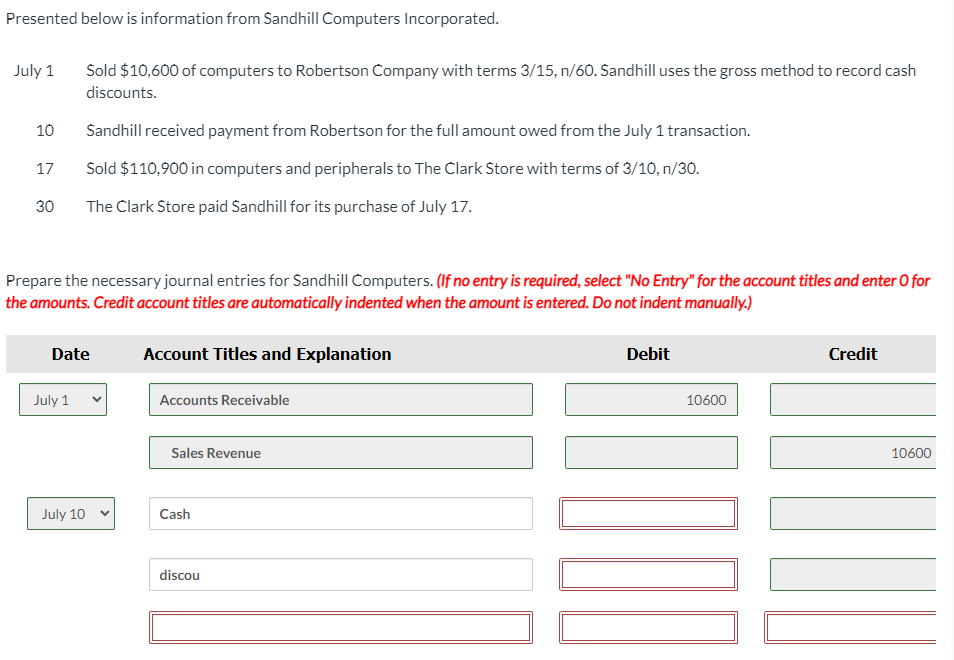The width and height of the screenshot is (954, 660).
Task: Click the debit field showing 10600
Action: tap(651, 399)
